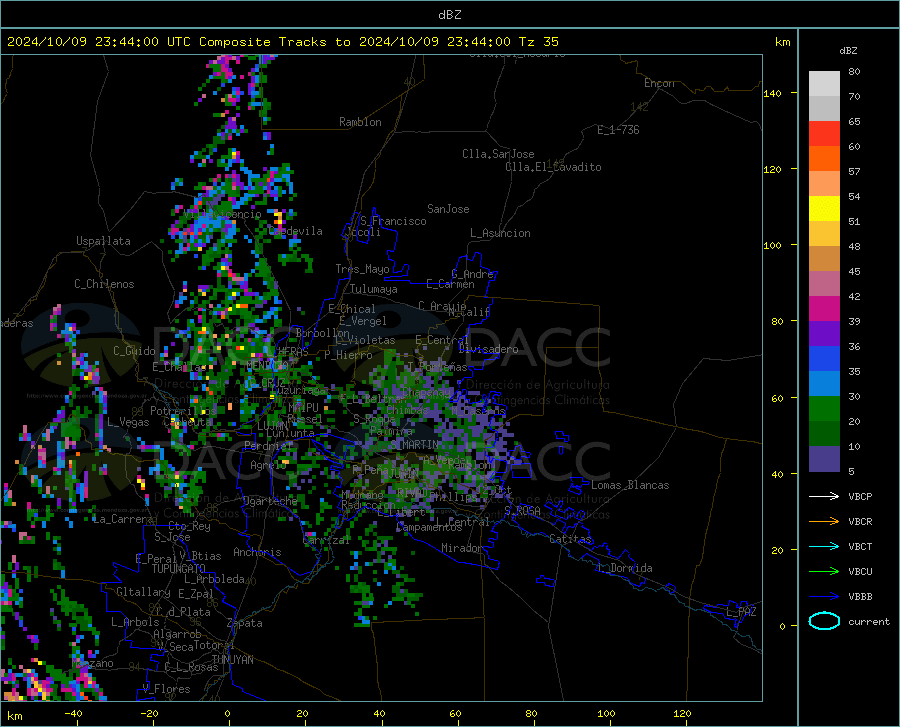Pick the bright yellow swatch between 54 and 51
This screenshot has height=727, width=900.
tap(824, 209)
